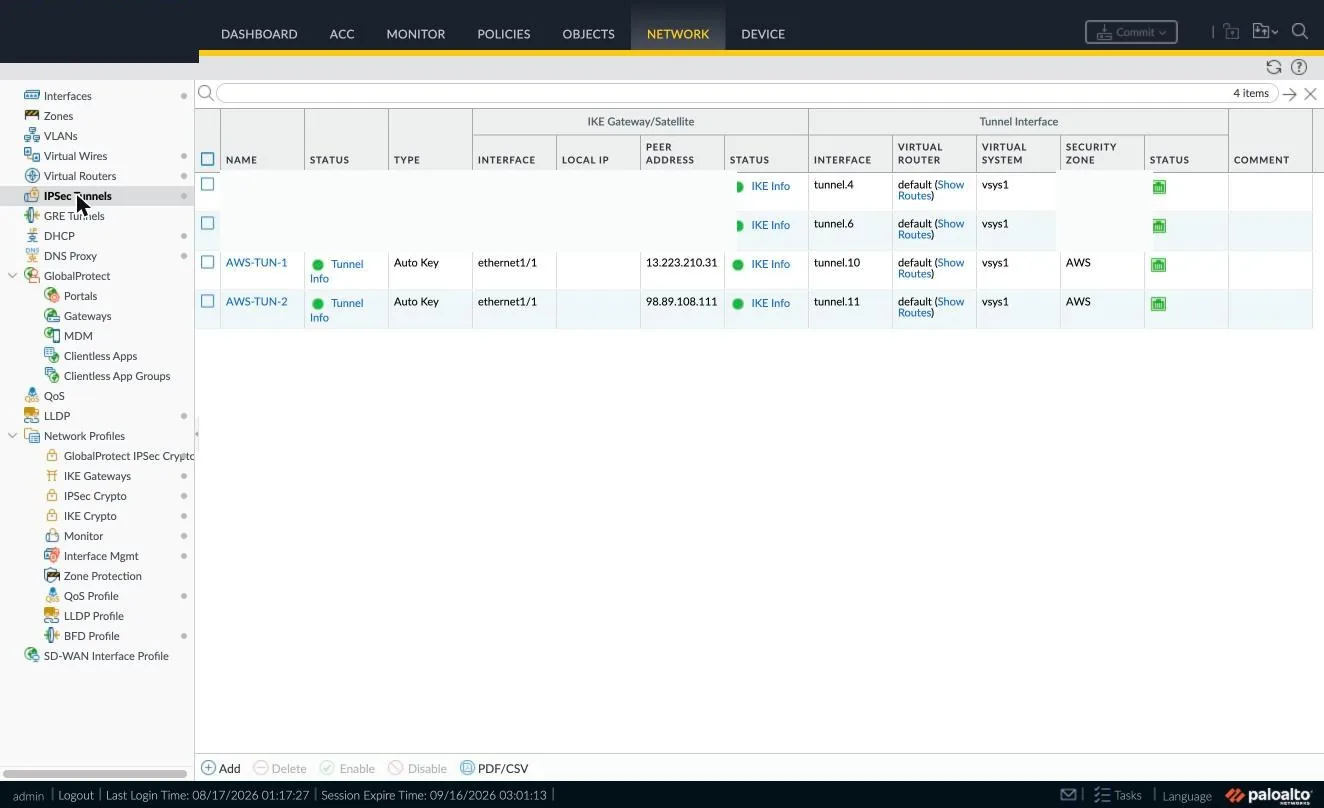This screenshot has width=1324, height=808.
Task: Collapse the left sidebar panel handle
Action: click(x=197, y=434)
